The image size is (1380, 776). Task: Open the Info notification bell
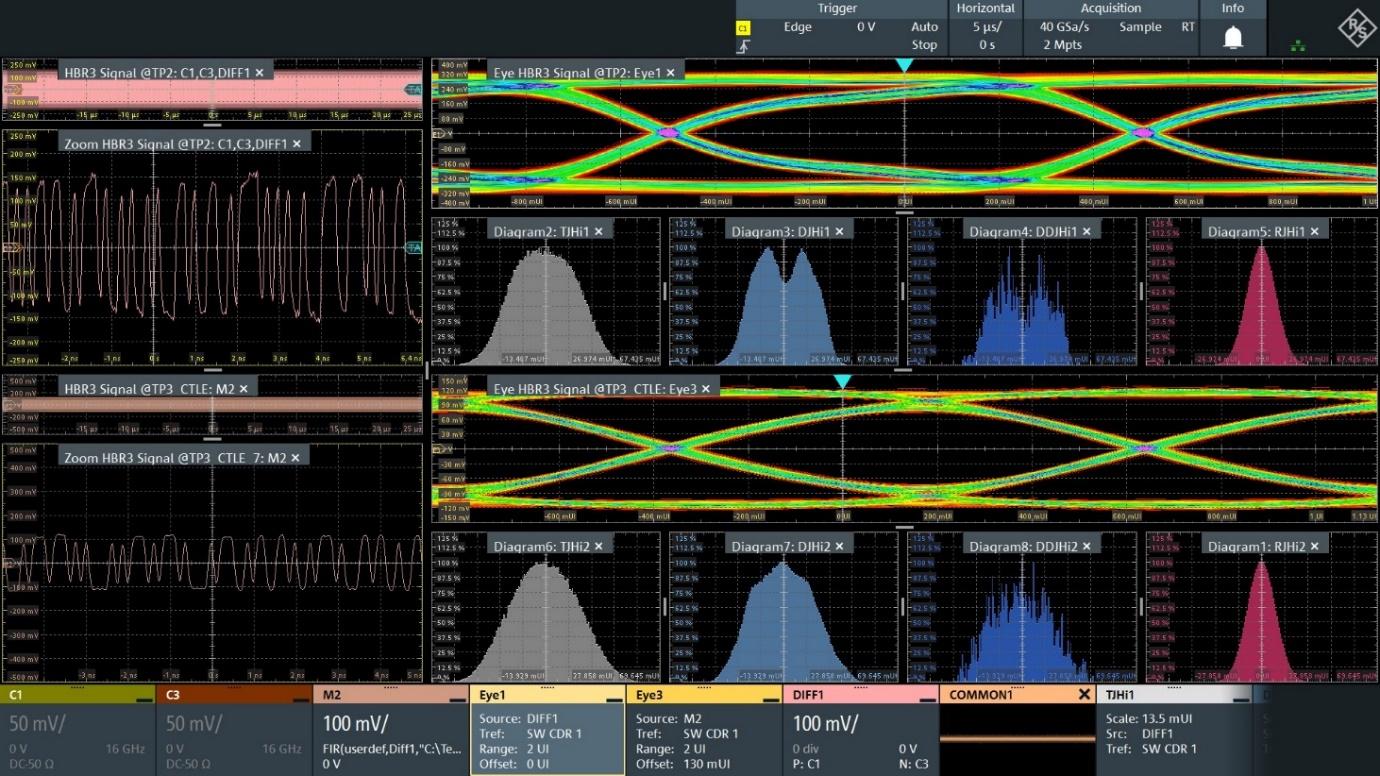tap(1233, 37)
